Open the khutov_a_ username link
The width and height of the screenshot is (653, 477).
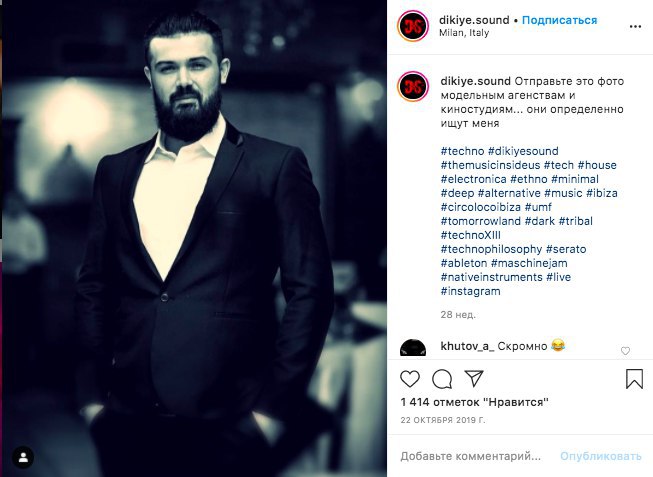pos(467,346)
